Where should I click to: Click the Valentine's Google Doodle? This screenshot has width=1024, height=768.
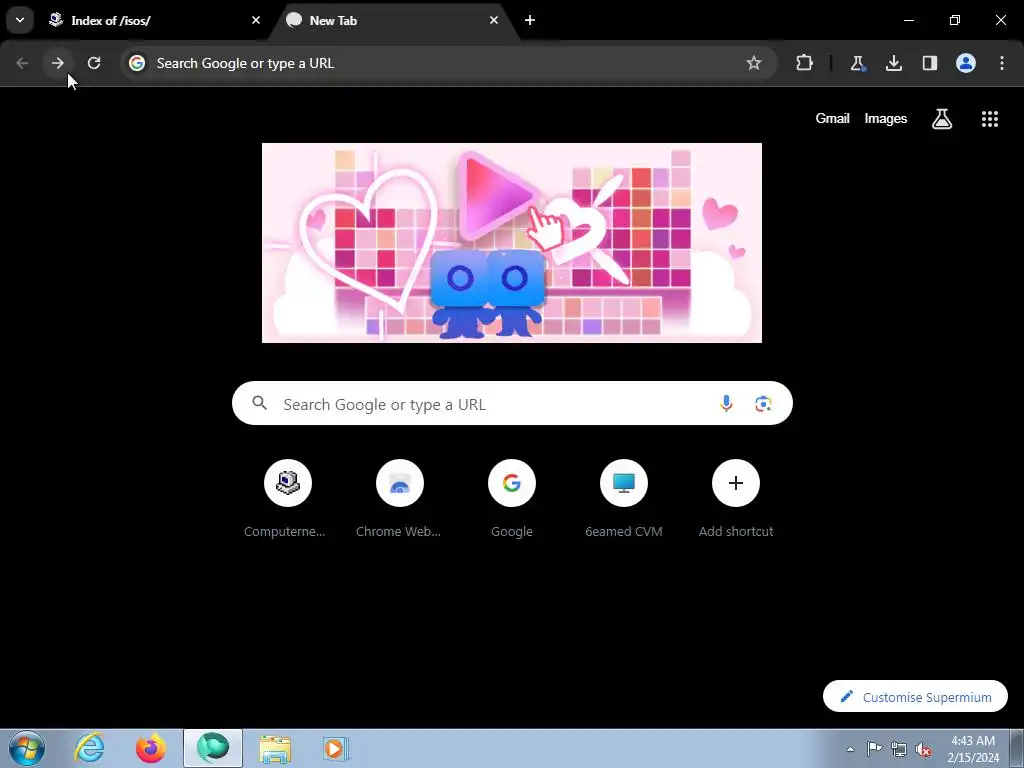coord(512,243)
